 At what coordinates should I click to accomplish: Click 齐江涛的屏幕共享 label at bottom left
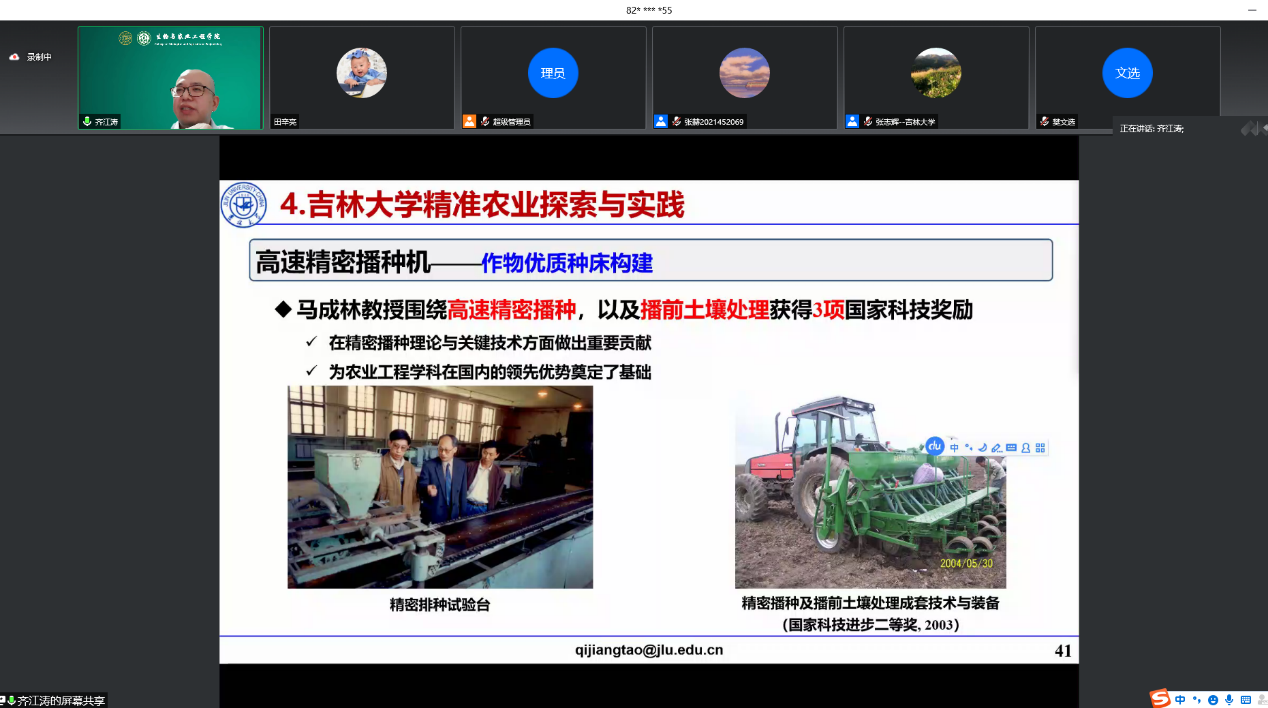(61, 701)
